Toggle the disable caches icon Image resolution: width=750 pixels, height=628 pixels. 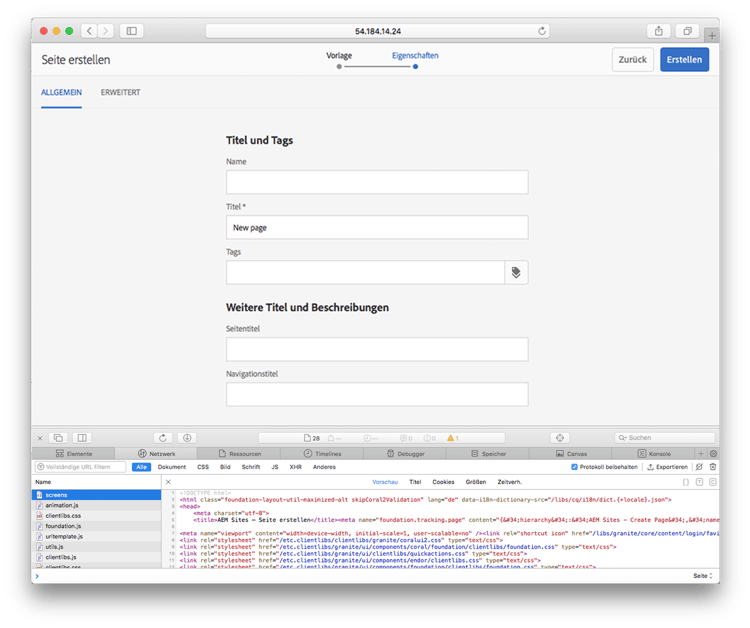pos(699,467)
